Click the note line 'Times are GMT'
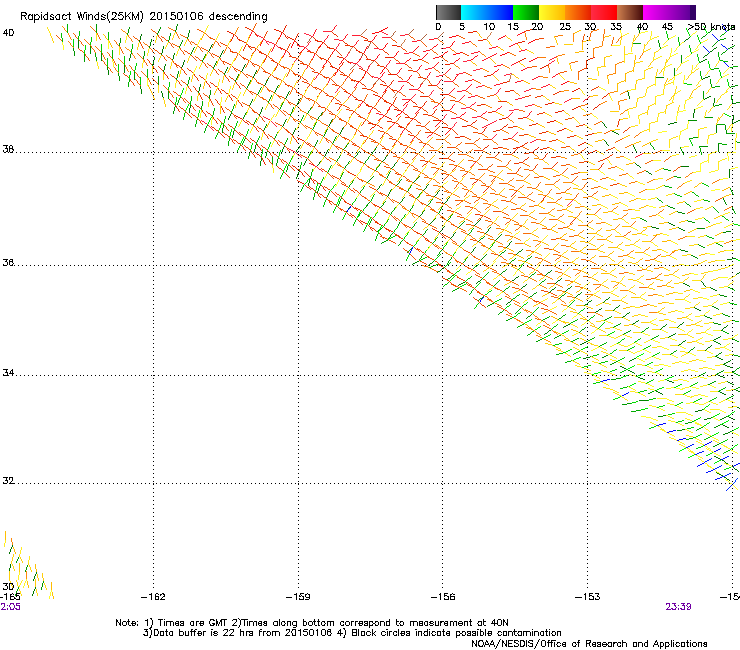Viewport: 740px width, 650px height. pyautogui.click(x=192, y=623)
